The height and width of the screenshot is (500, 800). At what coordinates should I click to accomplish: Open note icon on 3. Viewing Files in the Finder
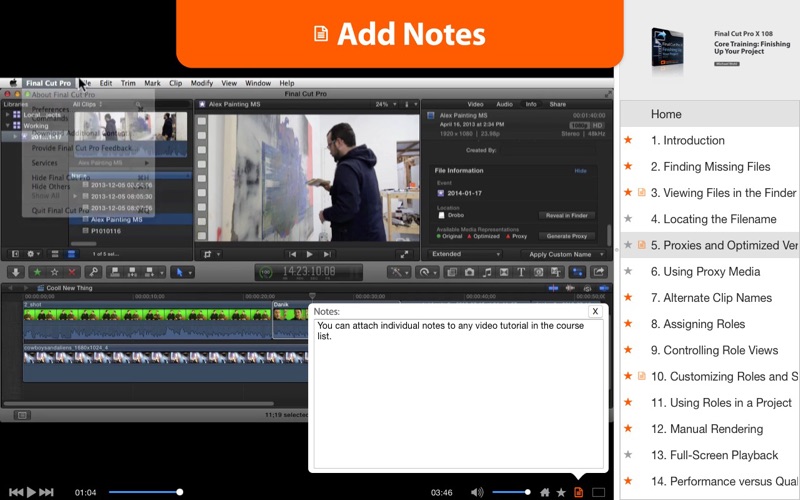pyautogui.click(x=642, y=192)
